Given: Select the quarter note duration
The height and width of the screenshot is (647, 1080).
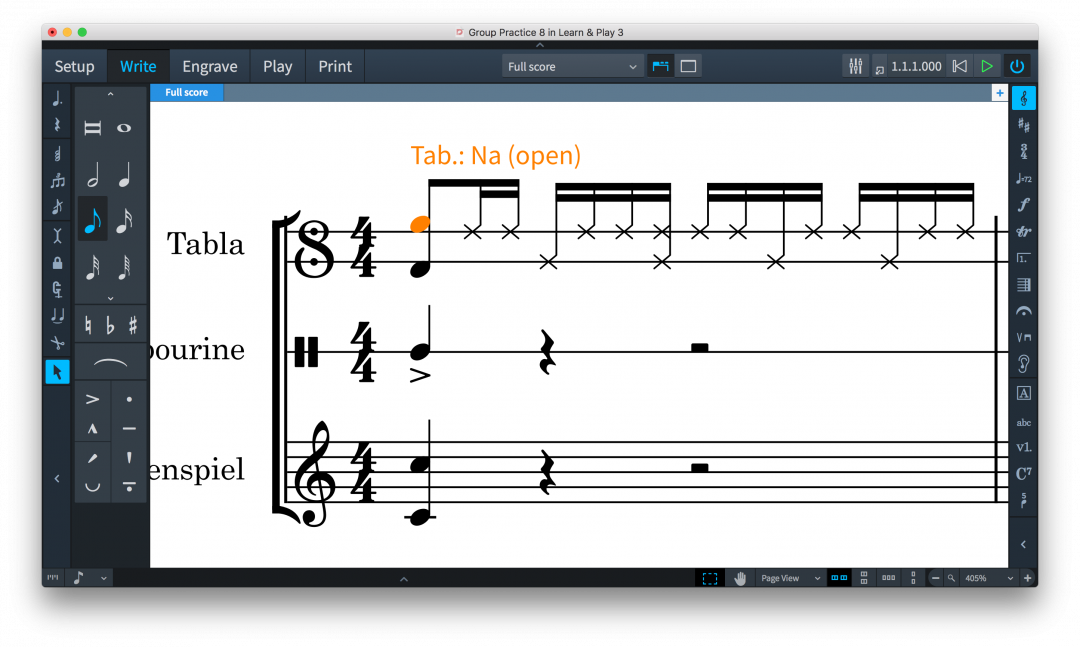Looking at the screenshot, I should coord(124,176).
